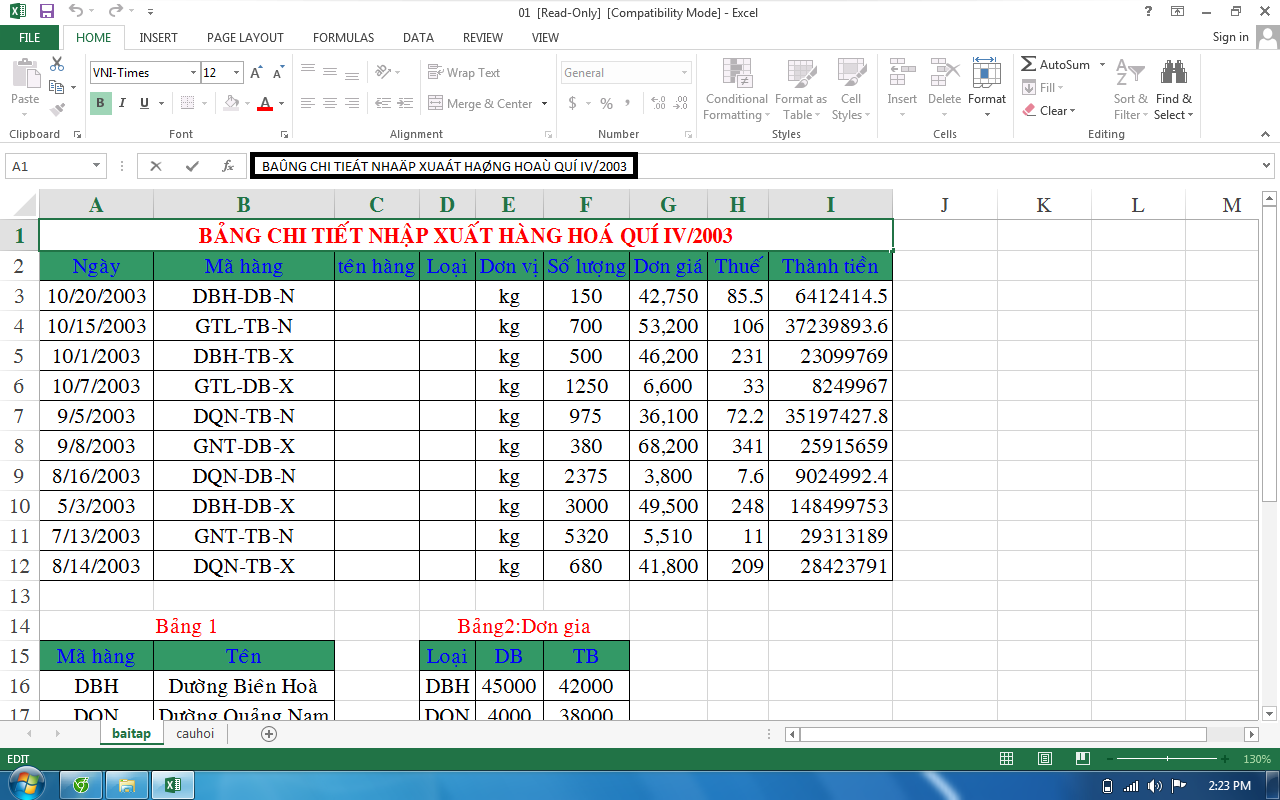
Task: Click the Excel icon in Windows taskbar
Action: pos(172,784)
